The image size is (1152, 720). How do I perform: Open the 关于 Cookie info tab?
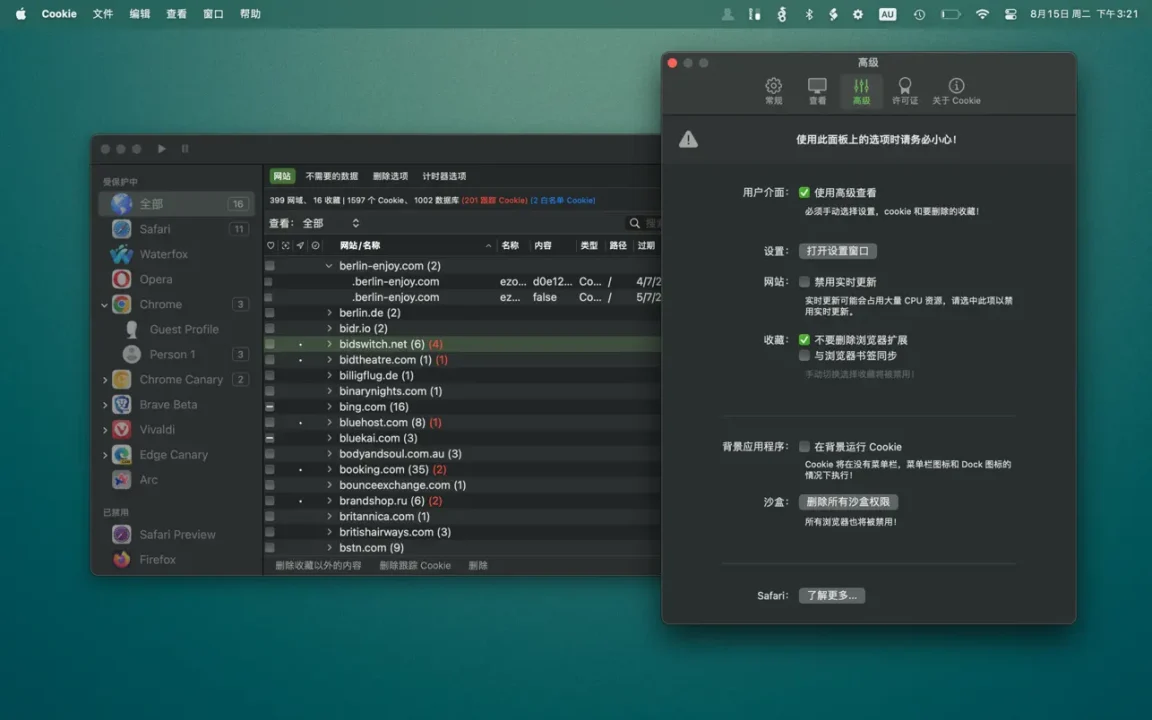[956, 92]
